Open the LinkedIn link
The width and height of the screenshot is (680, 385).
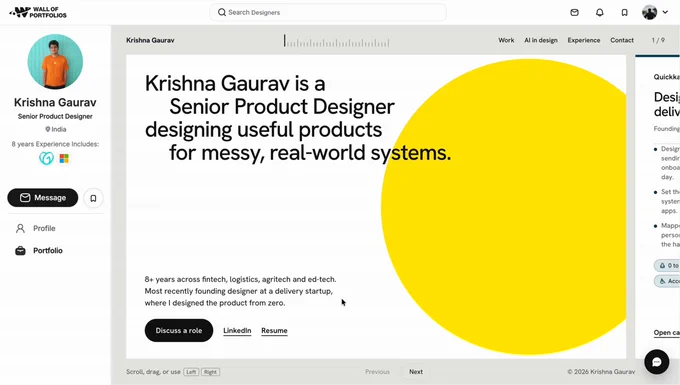(237, 330)
